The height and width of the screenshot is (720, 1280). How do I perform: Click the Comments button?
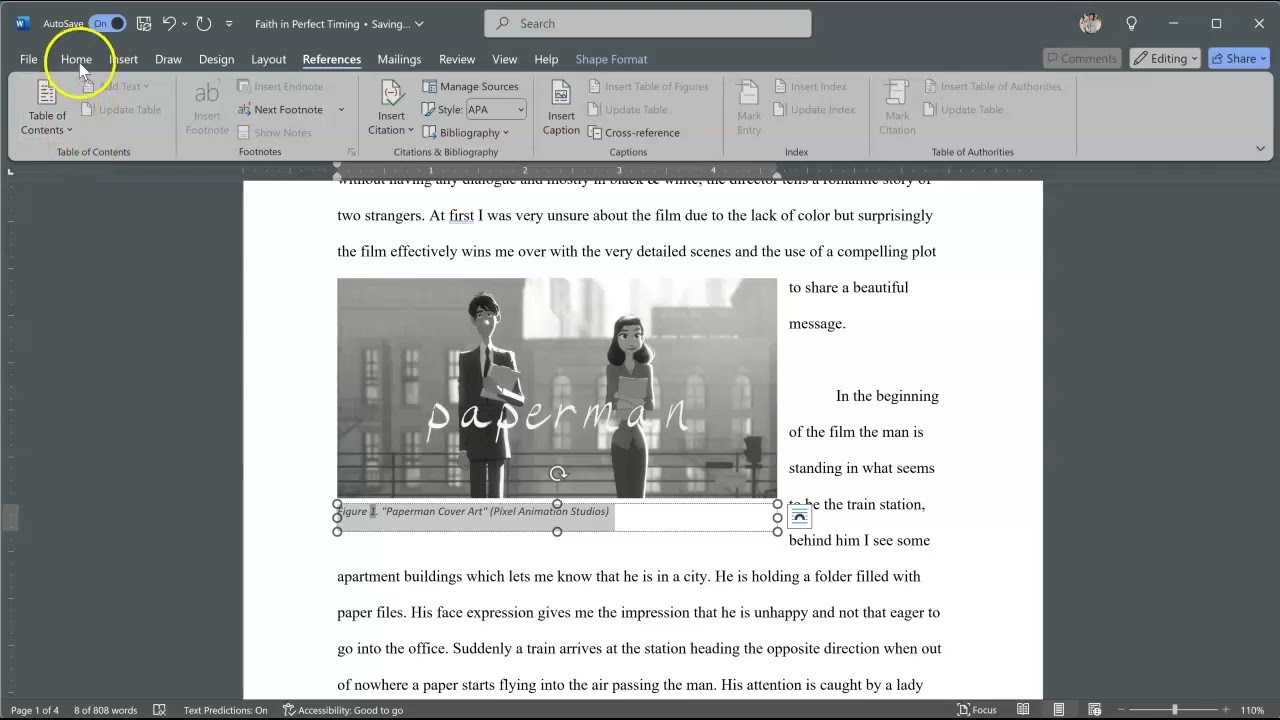coord(1082,59)
